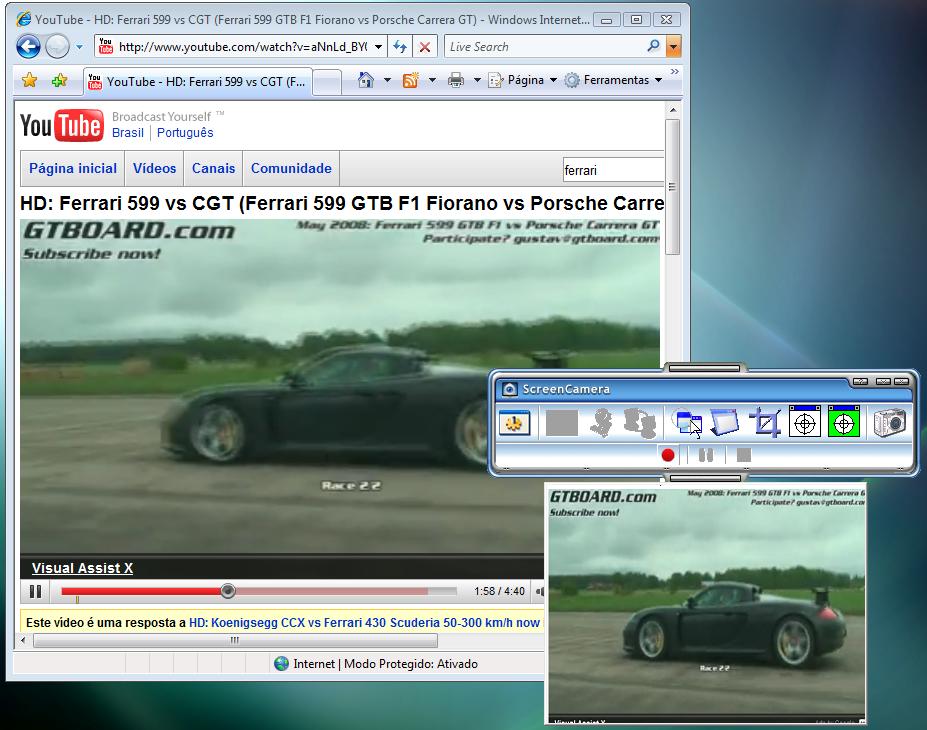This screenshot has width=927, height=730.
Task: Pause the YouTube video
Action: 35,591
